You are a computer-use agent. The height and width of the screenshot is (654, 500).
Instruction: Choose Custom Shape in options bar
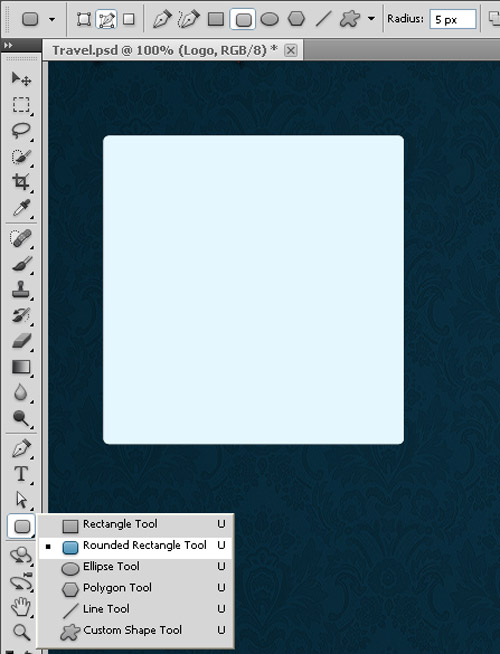(349, 19)
